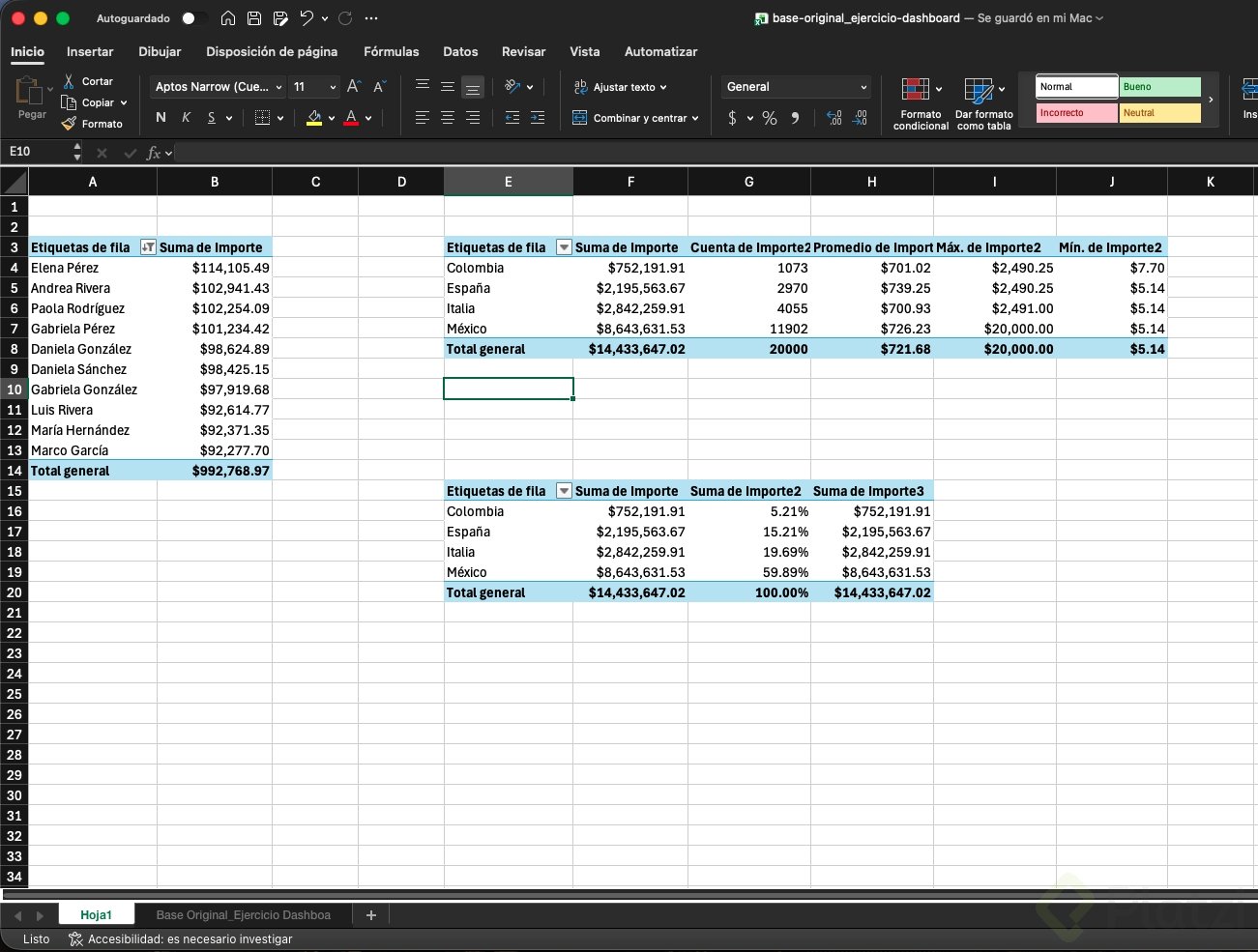Screen dimensions: 1258x952
Task: Apply percent style with the % icon
Action: point(770,118)
